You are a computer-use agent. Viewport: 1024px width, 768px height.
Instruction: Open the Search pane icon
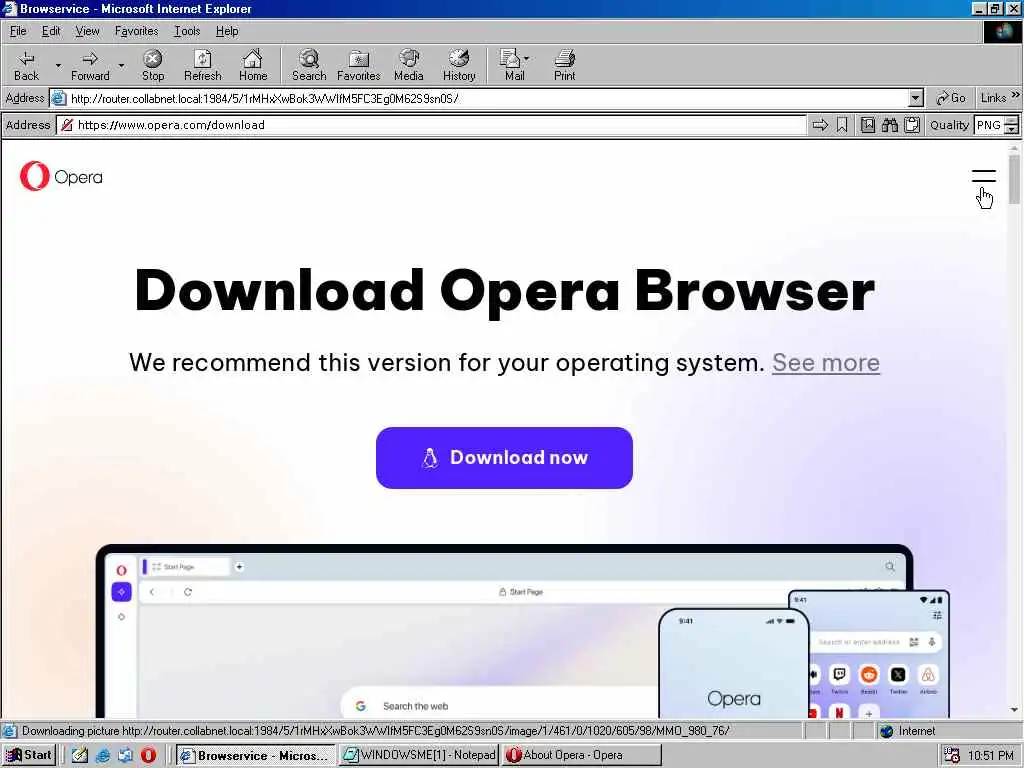(309, 65)
